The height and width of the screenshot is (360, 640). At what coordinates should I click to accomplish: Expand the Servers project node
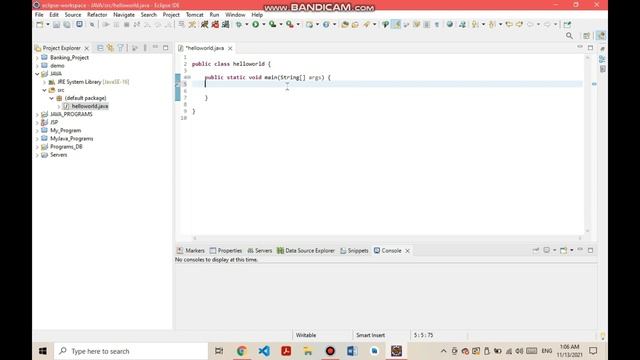(38, 155)
